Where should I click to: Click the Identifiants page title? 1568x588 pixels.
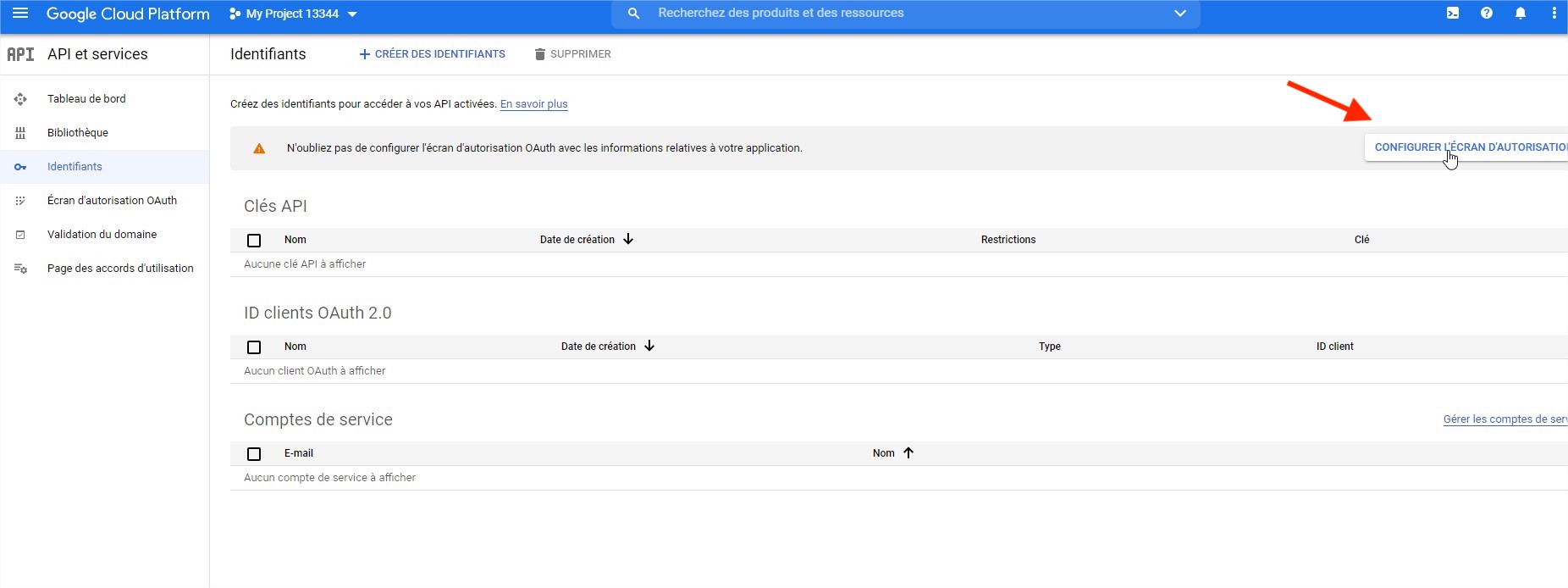pyautogui.click(x=268, y=54)
